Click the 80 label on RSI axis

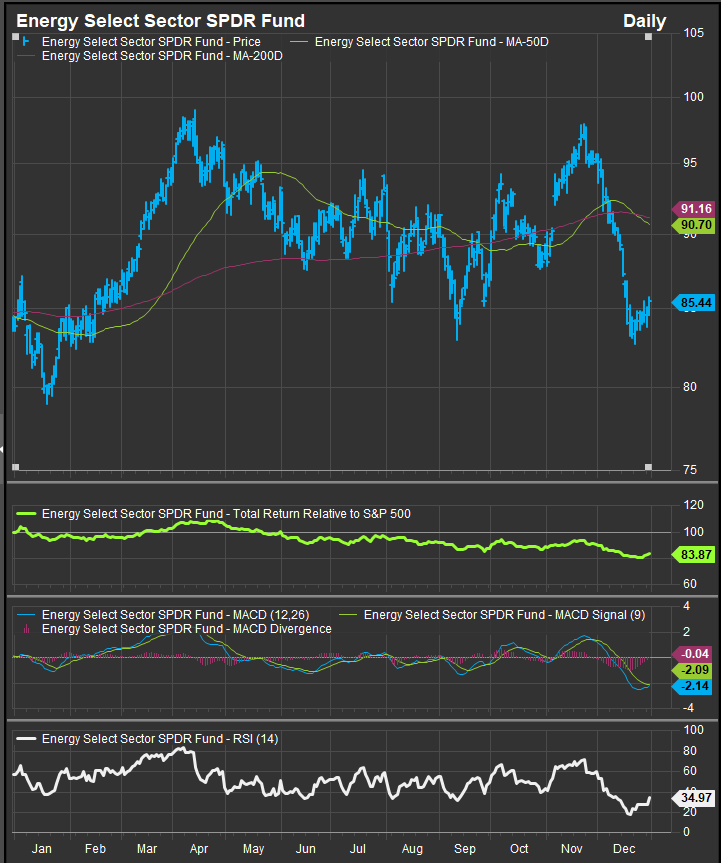(690, 751)
